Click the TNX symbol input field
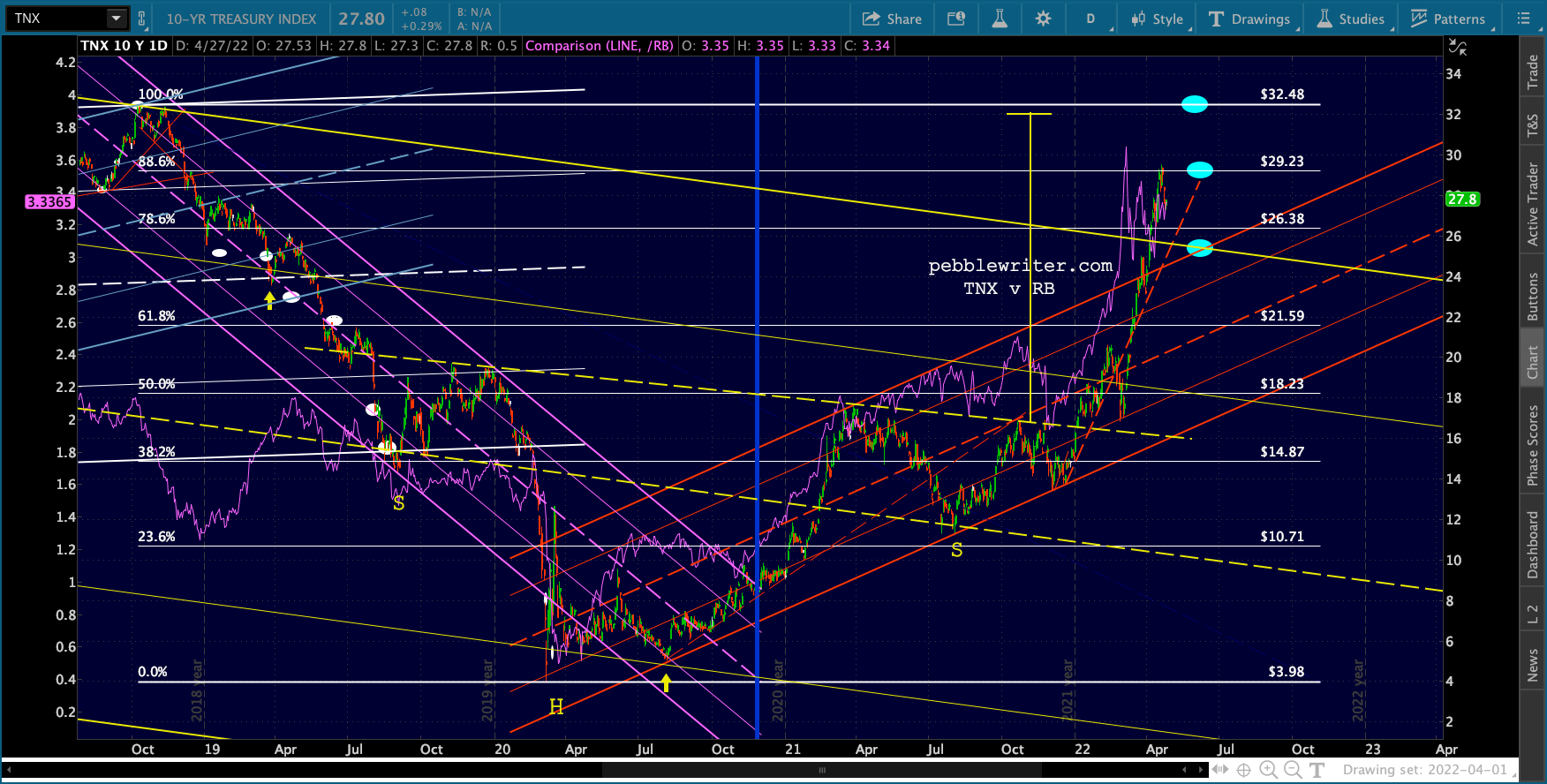Image resolution: width=1547 pixels, height=784 pixels. [x=58, y=18]
